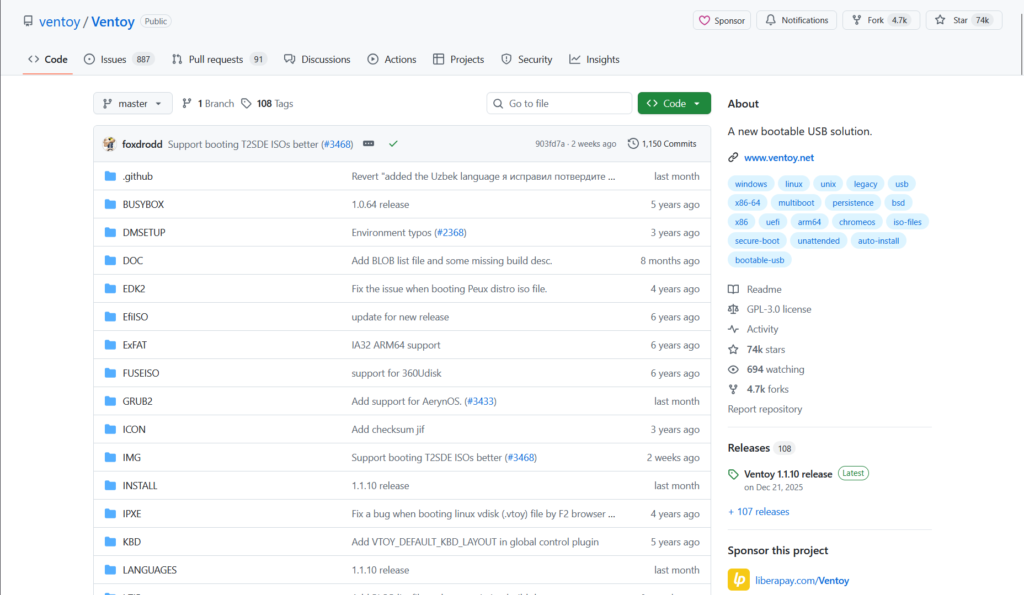Expand the green Code dropdown
Screen dimensions: 1024x595
pyautogui.click(x=674, y=103)
